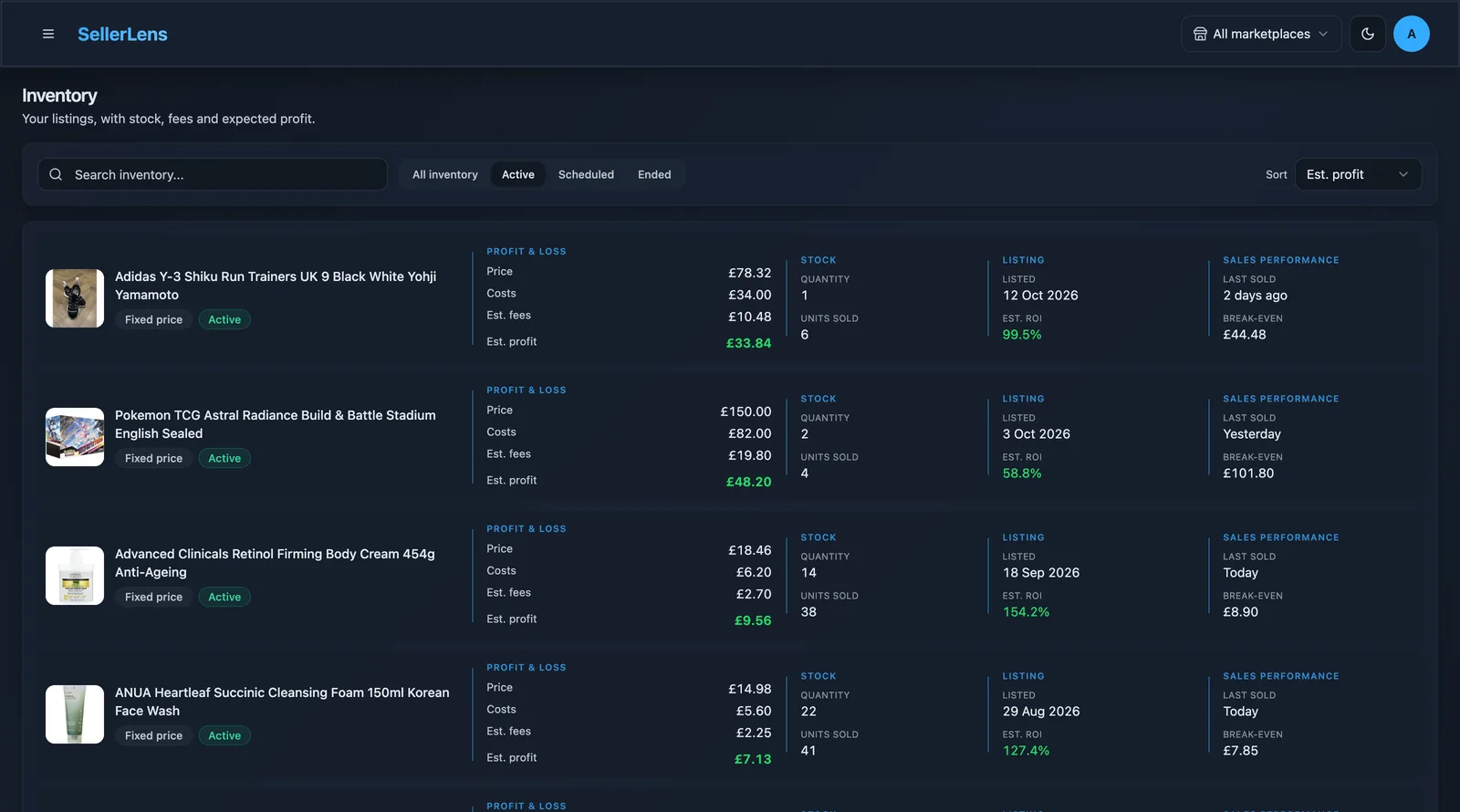Open the hamburger navigation menu
The height and width of the screenshot is (812, 1460).
pyautogui.click(x=48, y=34)
